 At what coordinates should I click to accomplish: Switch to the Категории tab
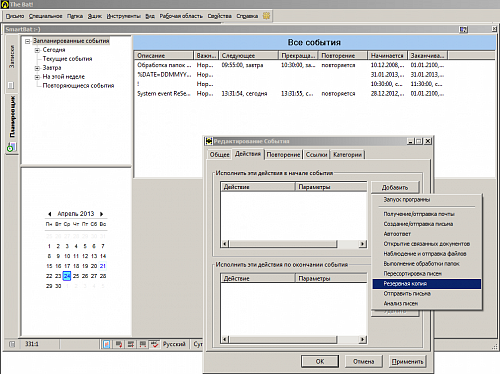347,155
